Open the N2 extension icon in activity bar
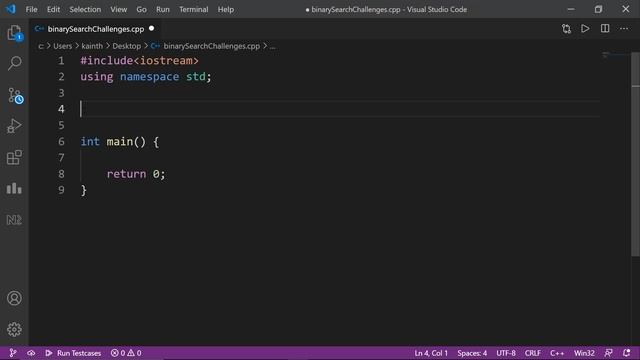 click(14, 220)
